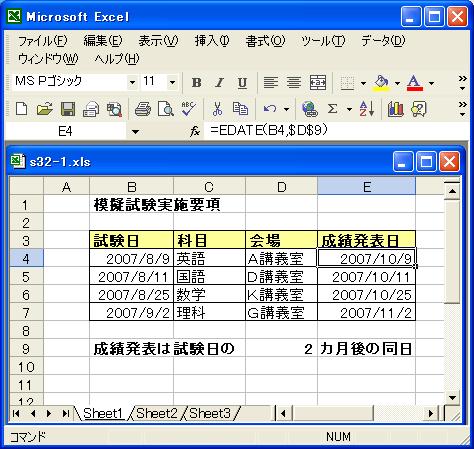Click the AutoSum sigma icon

(x=332, y=109)
